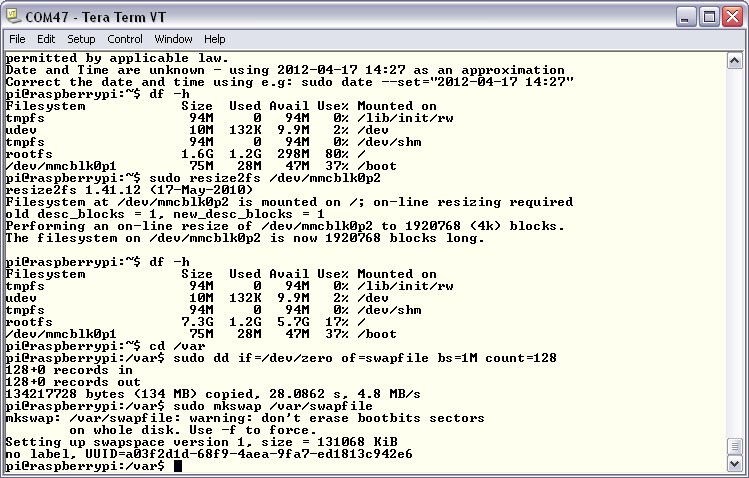Click the 'permitted by applicable law.' line
This screenshot has width=749, height=478.
pos(118,58)
